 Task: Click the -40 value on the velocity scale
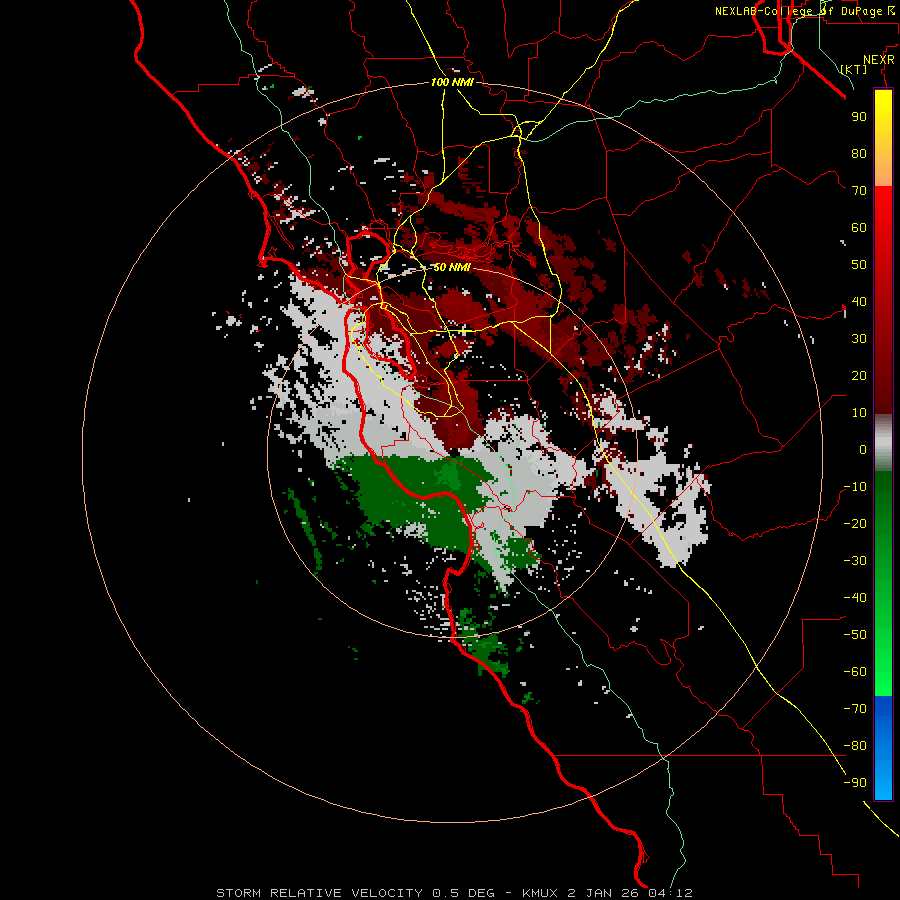pyautogui.click(x=855, y=598)
